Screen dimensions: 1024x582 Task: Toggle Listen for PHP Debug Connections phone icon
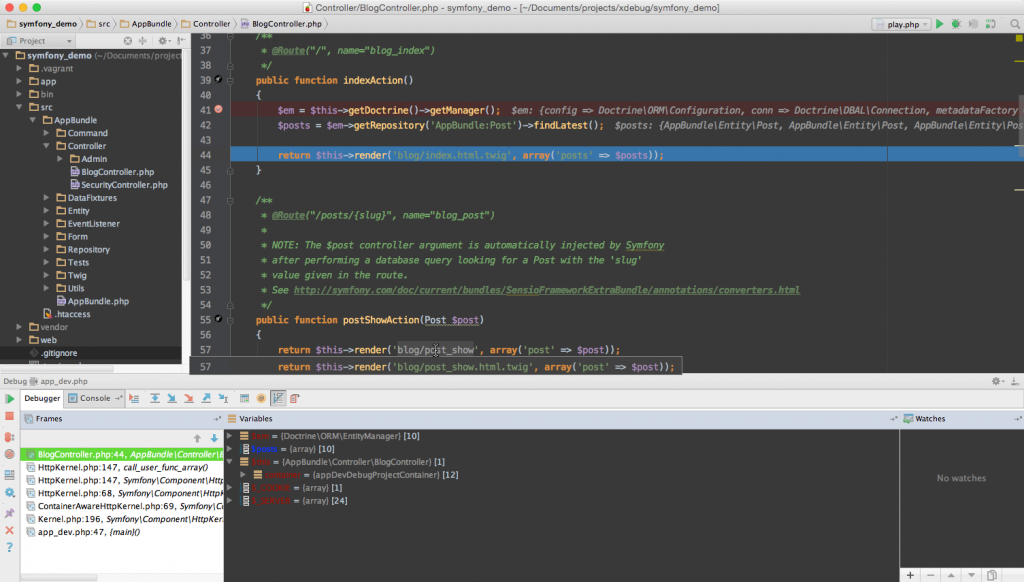click(x=991, y=24)
